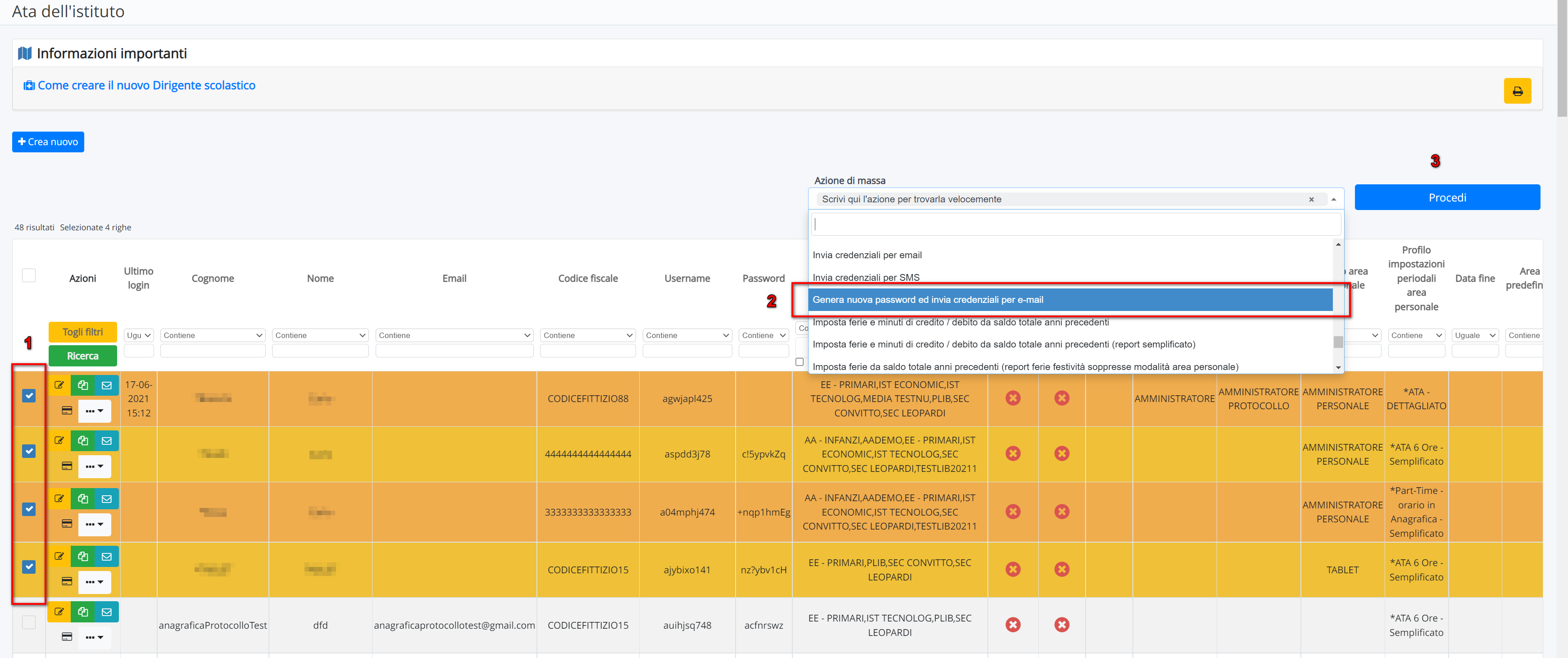The image size is (1568, 658).
Task: Click first red X icon in agwjapl425 row
Action: click(1013, 398)
